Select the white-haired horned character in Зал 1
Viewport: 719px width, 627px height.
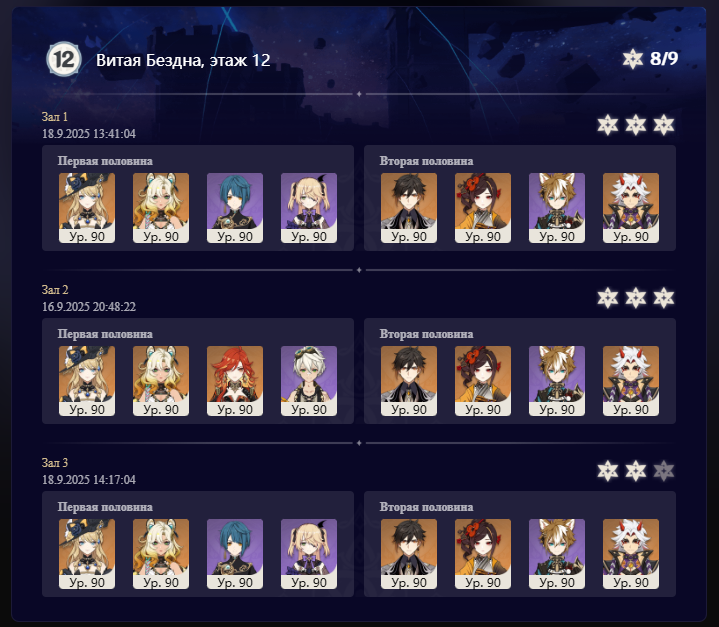pos(631,208)
